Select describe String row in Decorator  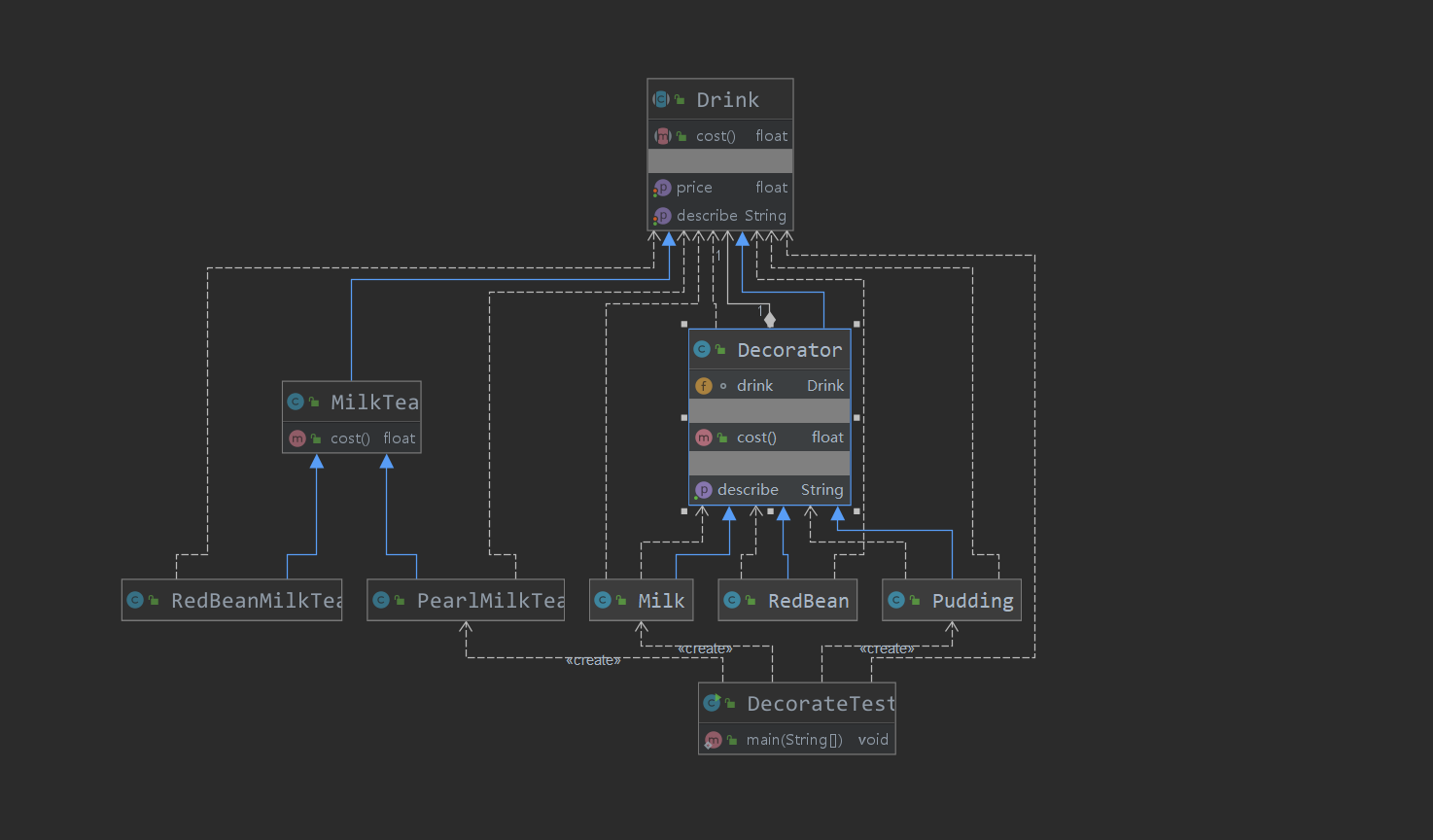(x=770, y=490)
